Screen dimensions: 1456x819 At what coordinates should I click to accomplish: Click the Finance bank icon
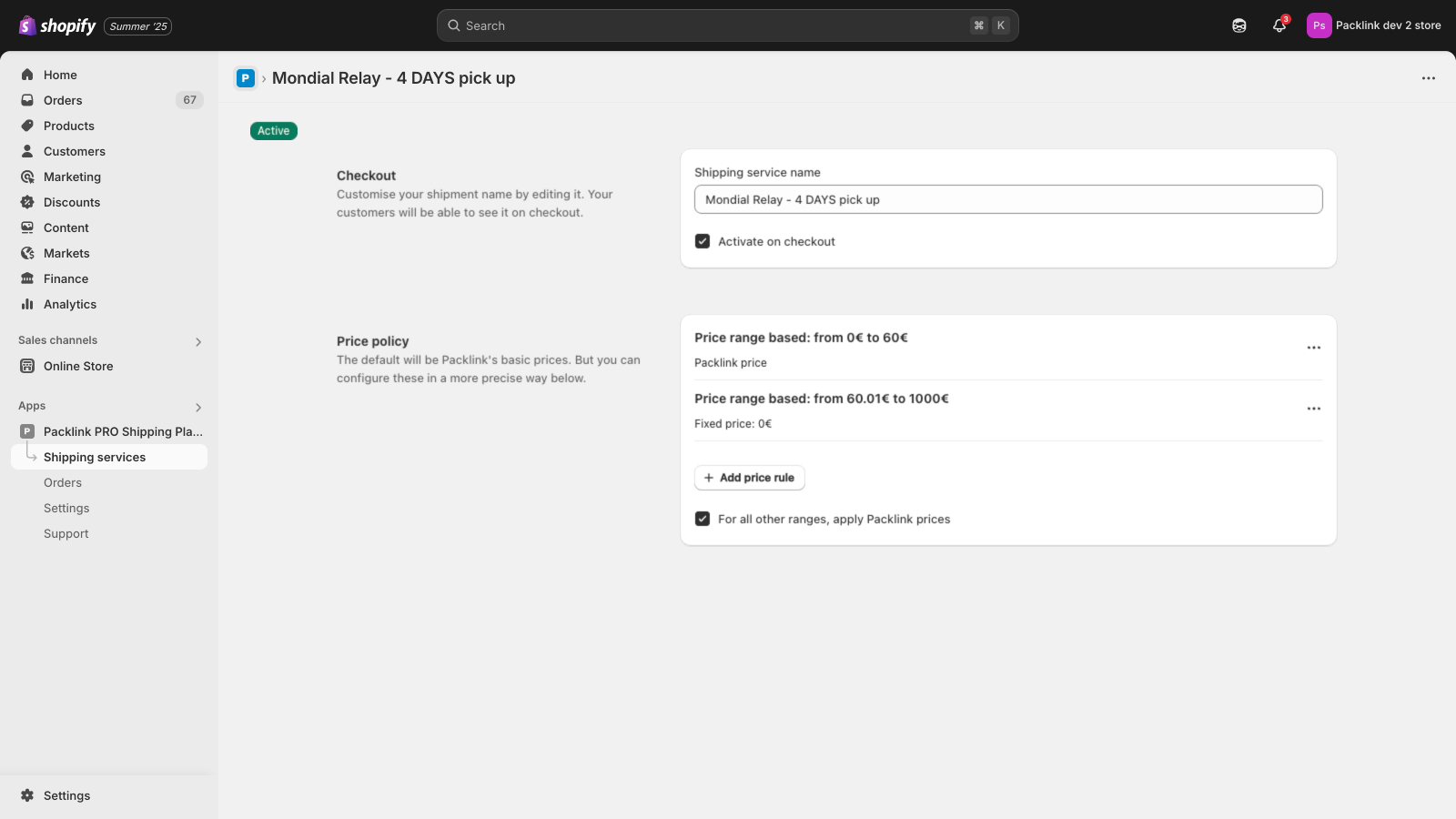coord(27,278)
